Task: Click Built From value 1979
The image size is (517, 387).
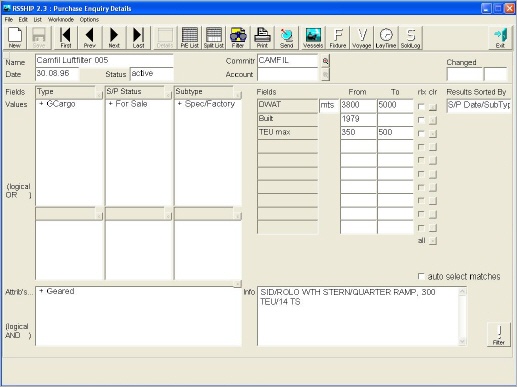Action: pos(358,119)
